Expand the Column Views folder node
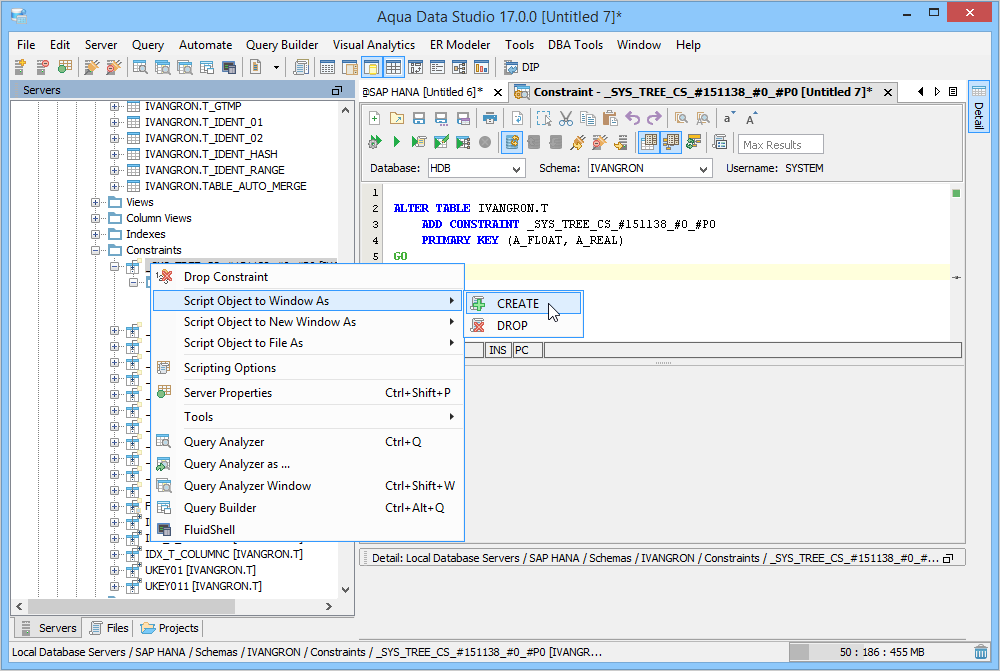The width and height of the screenshot is (1000, 671). coord(95,218)
